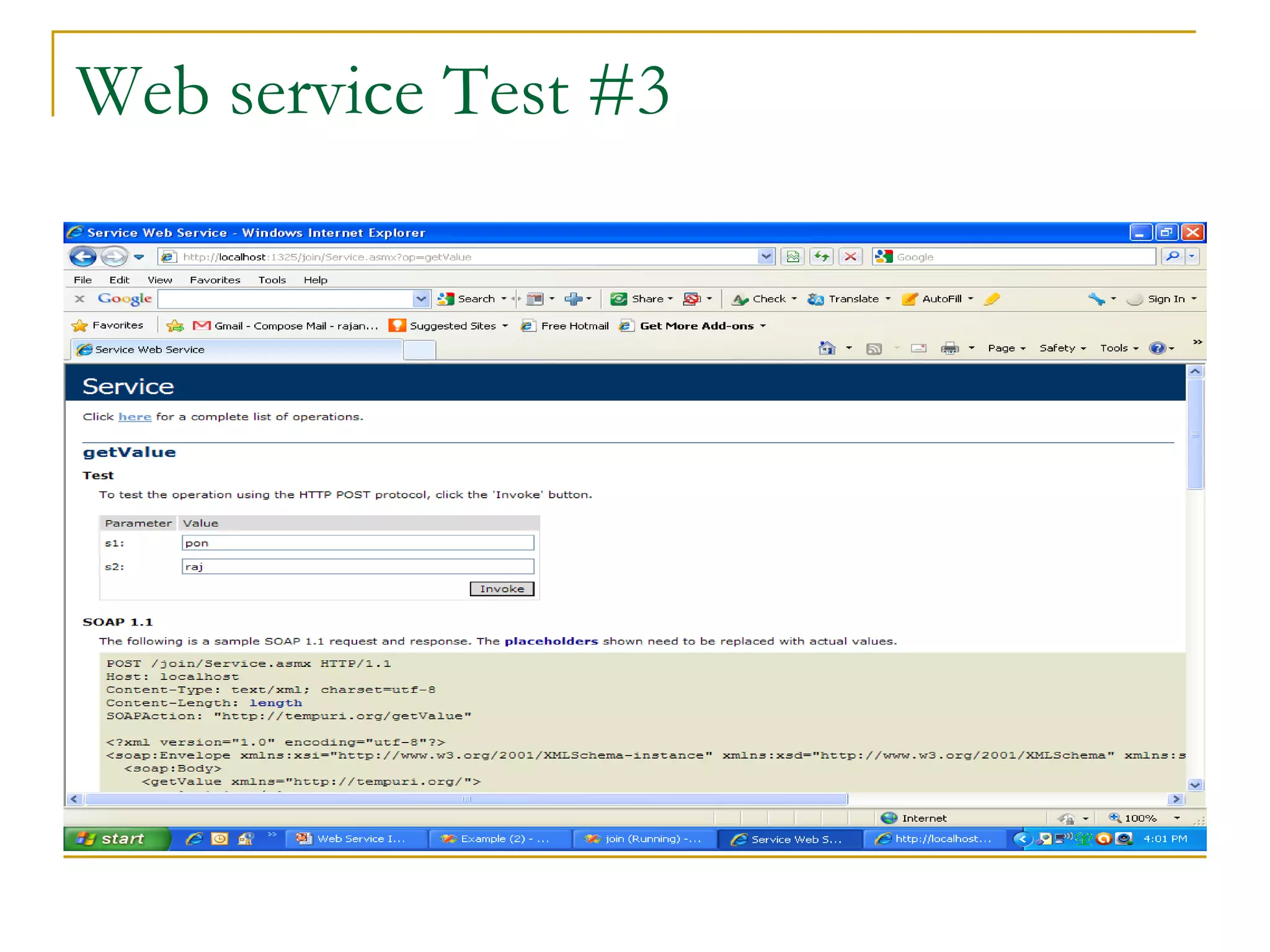1270x952 pixels.
Task: Click the AutoFill toolbar button
Action: click(x=932, y=299)
